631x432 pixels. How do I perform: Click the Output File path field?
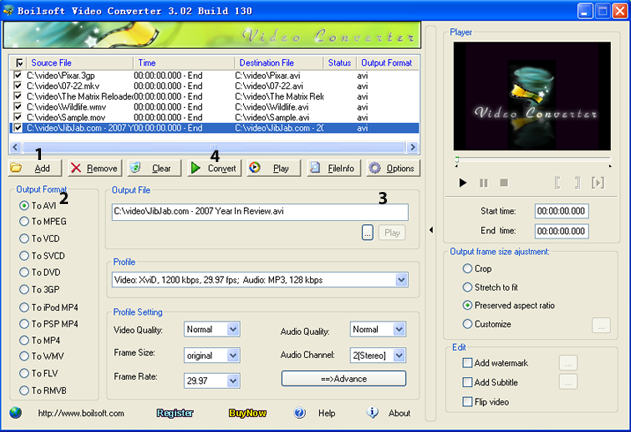pyautogui.click(x=260, y=212)
